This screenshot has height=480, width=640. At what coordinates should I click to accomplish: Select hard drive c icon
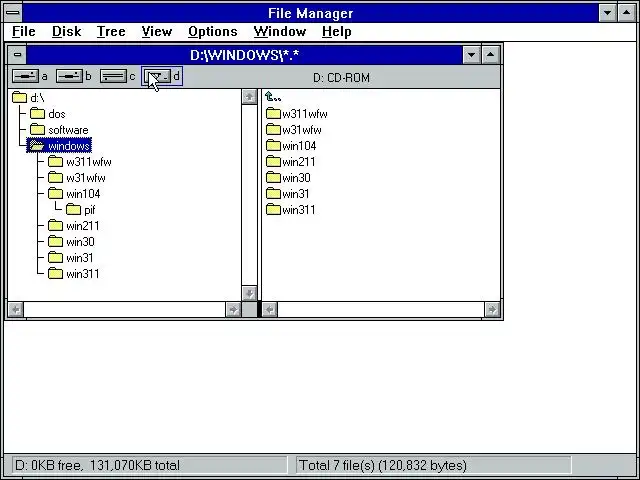pos(113,76)
